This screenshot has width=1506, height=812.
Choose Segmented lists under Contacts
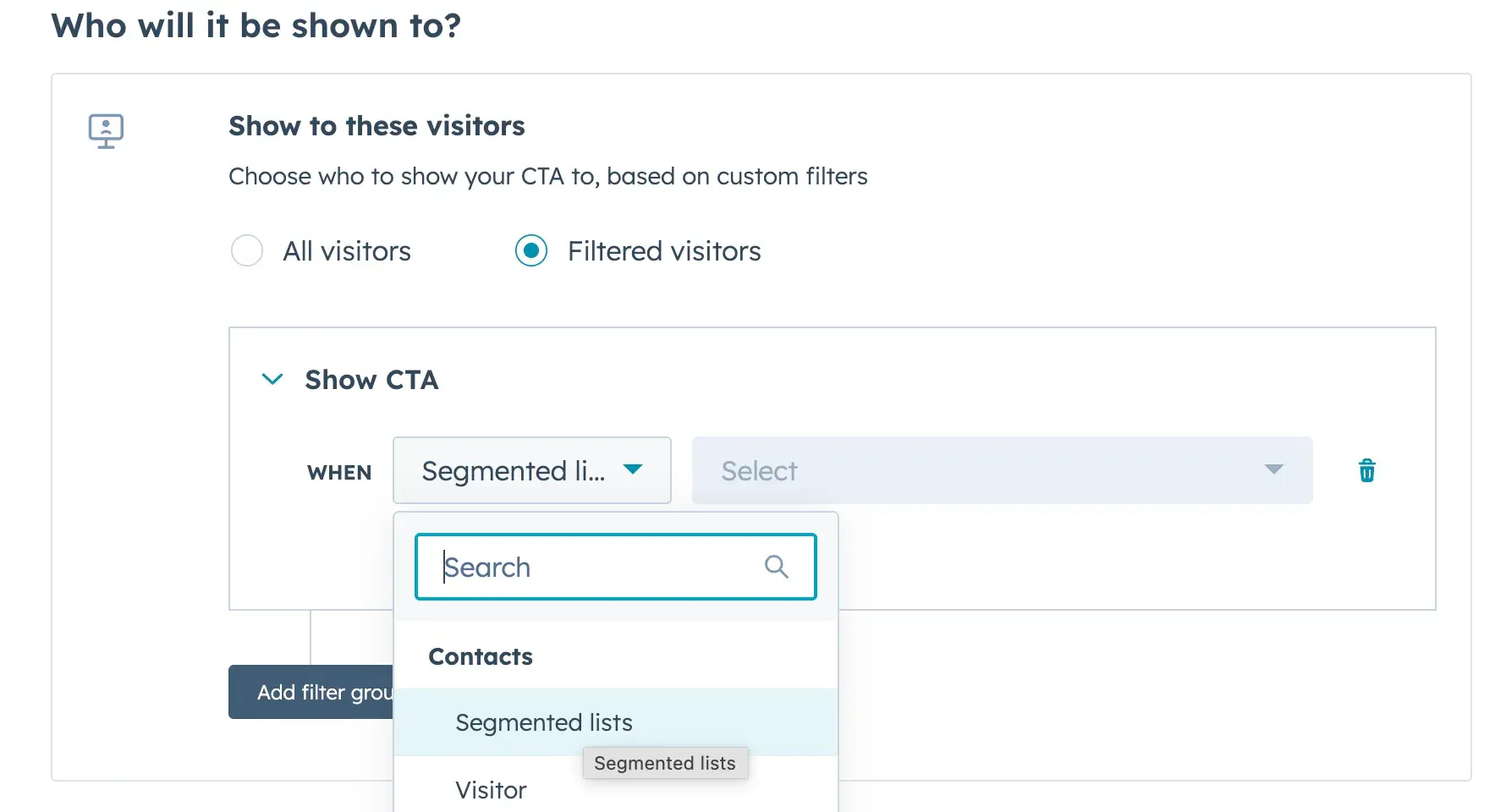[x=544, y=722]
